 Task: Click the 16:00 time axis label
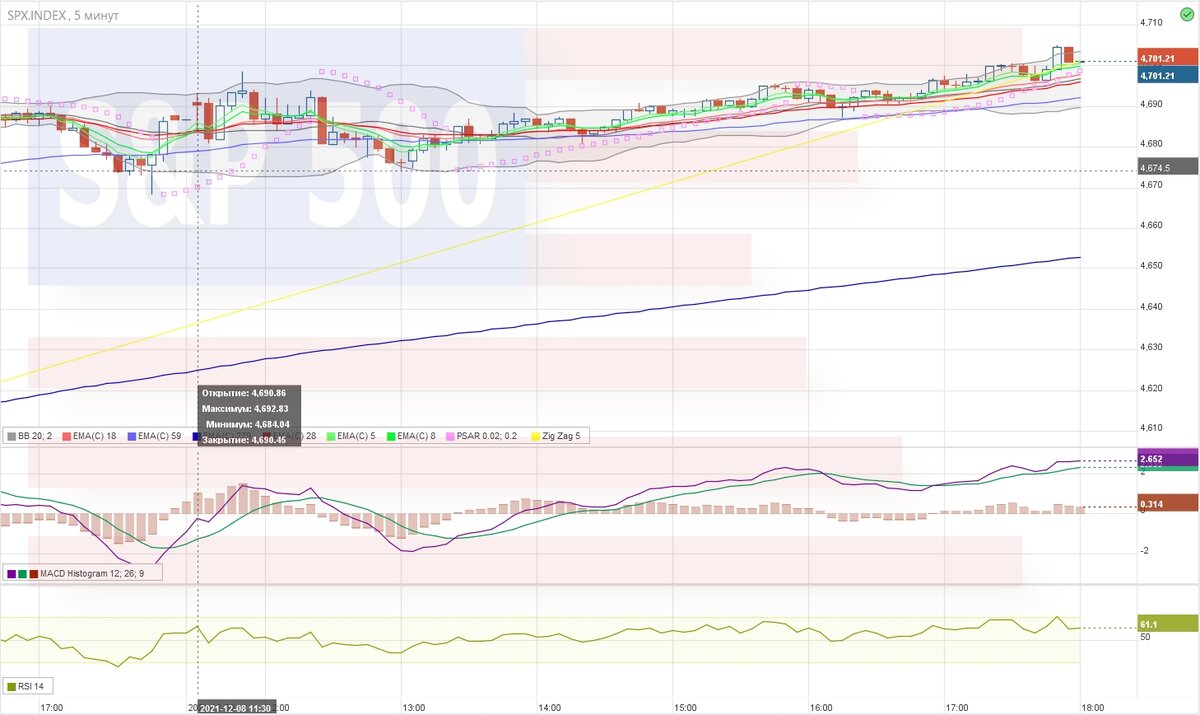coord(820,707)
